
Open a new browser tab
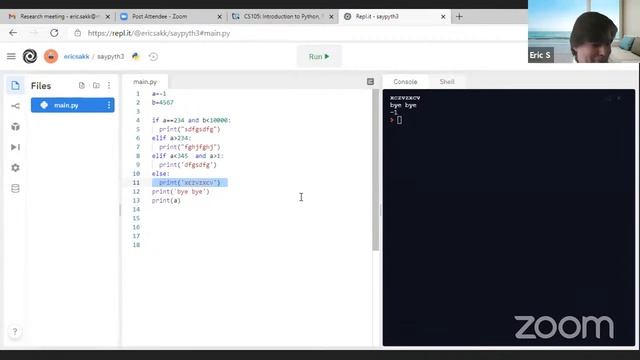click(x=459, y=16)
